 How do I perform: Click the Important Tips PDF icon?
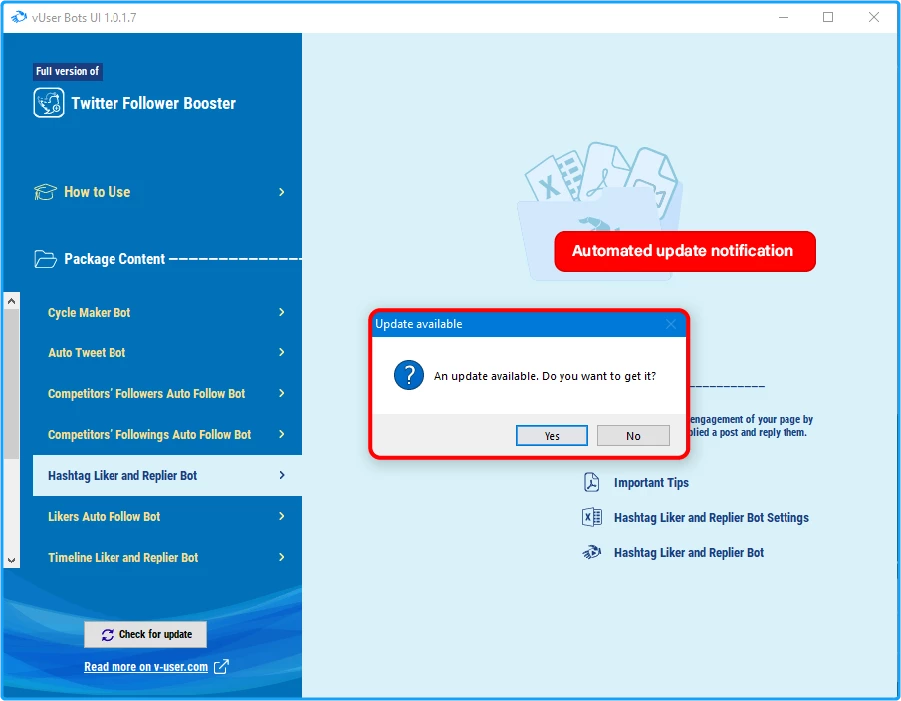click(591, 482)
